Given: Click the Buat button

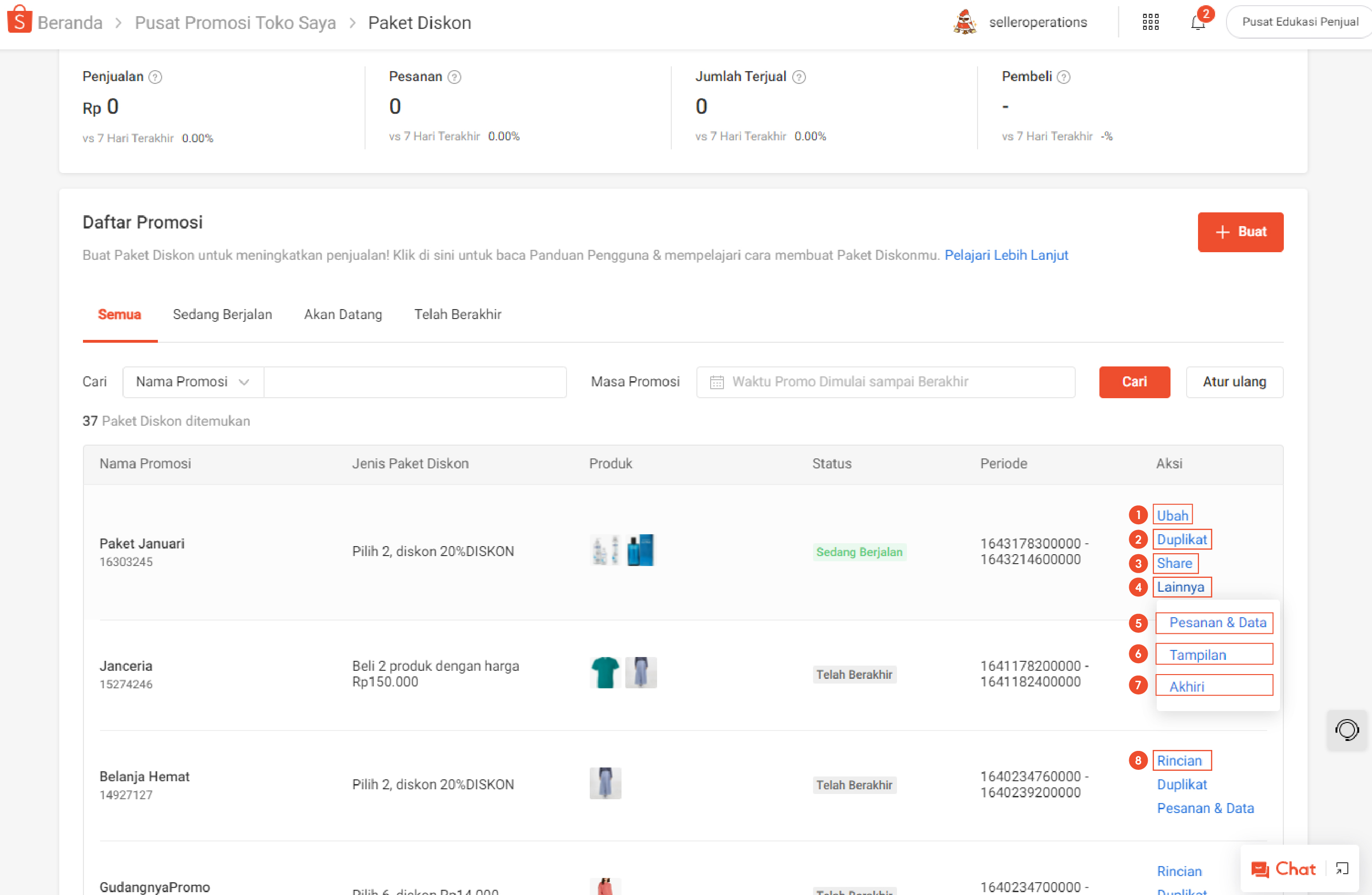Looking at the screenshot, I should [x=1240, y=232].
